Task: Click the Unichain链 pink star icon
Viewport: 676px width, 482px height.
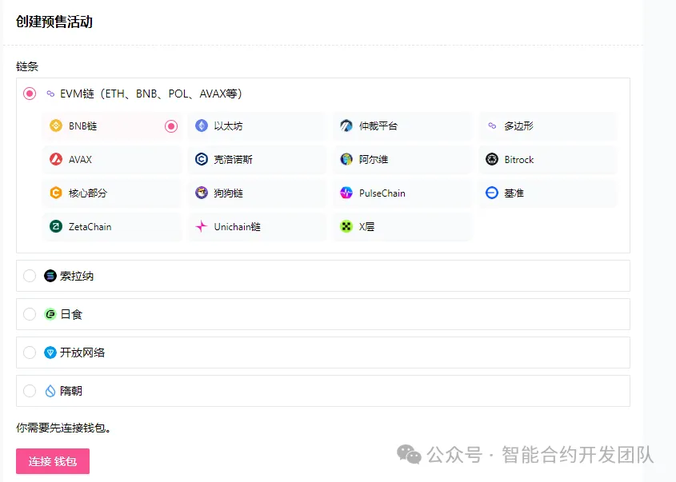Action: tap(201, 226)
